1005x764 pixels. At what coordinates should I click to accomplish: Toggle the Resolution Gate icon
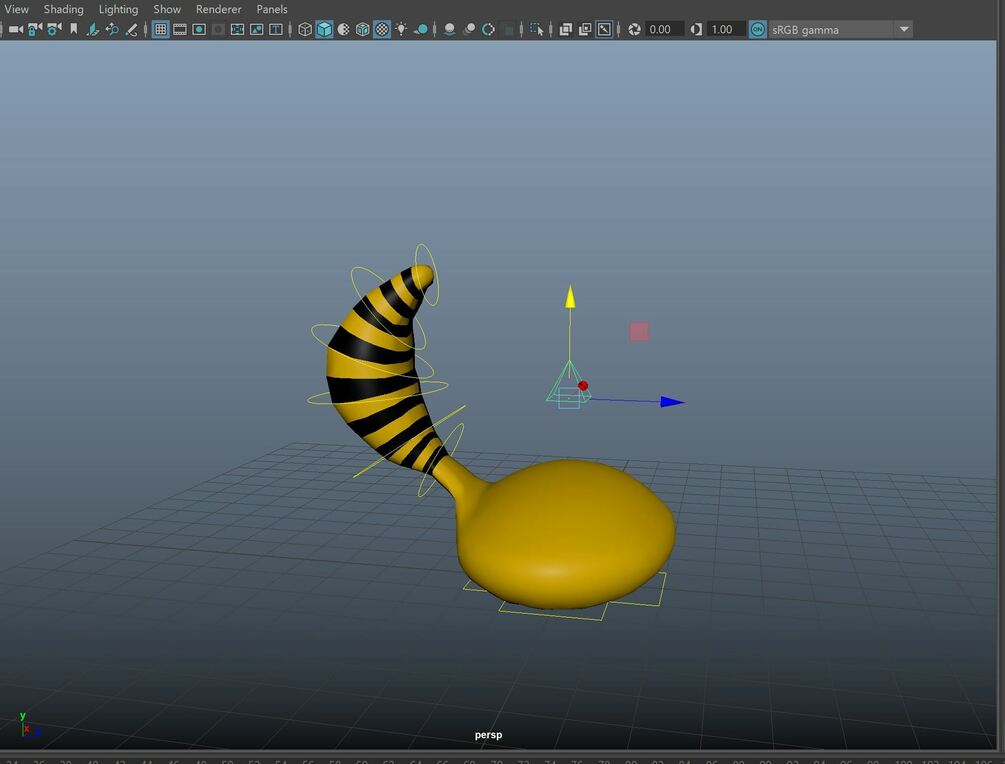(199, 29)
